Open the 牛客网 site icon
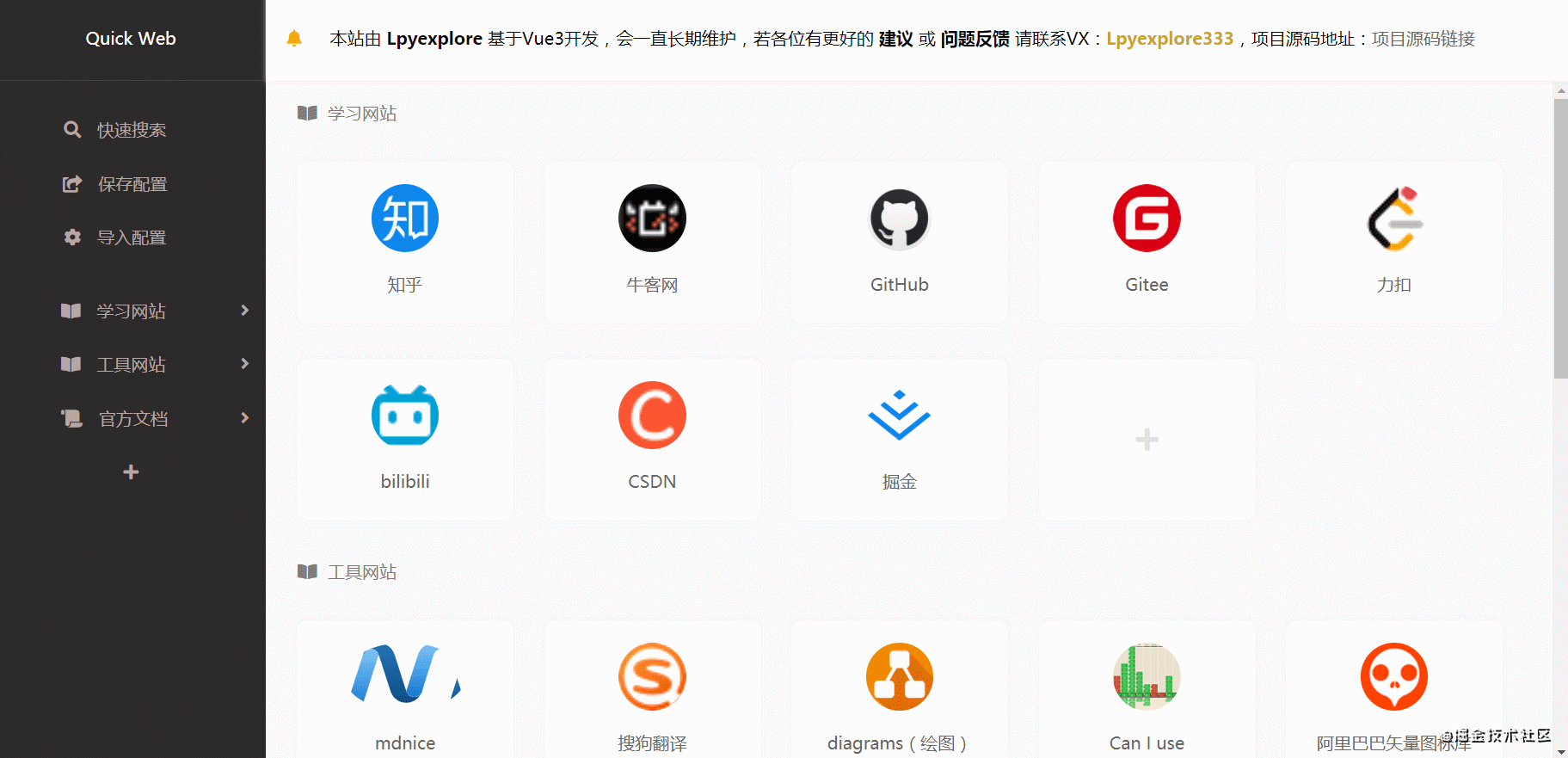Viewport: 1568px width, 758px height. (652, 219)
